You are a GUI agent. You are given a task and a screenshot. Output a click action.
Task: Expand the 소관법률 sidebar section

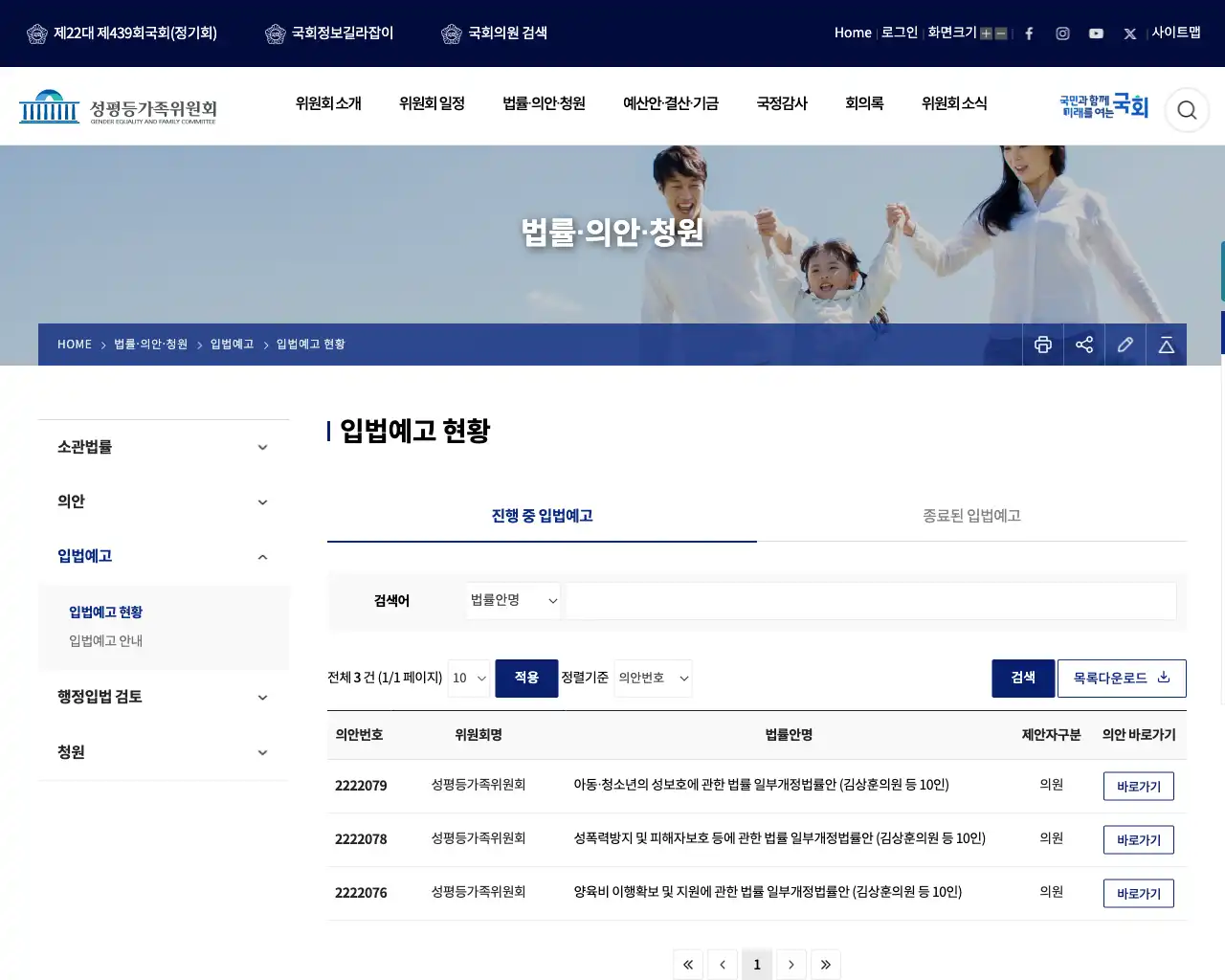point(164,447)
